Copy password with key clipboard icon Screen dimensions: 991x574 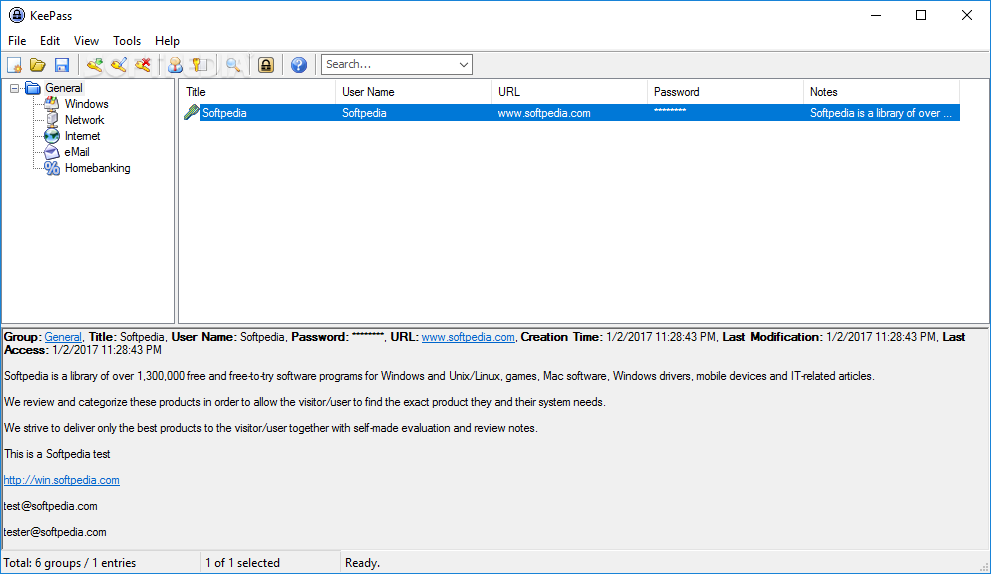point(200,64)
